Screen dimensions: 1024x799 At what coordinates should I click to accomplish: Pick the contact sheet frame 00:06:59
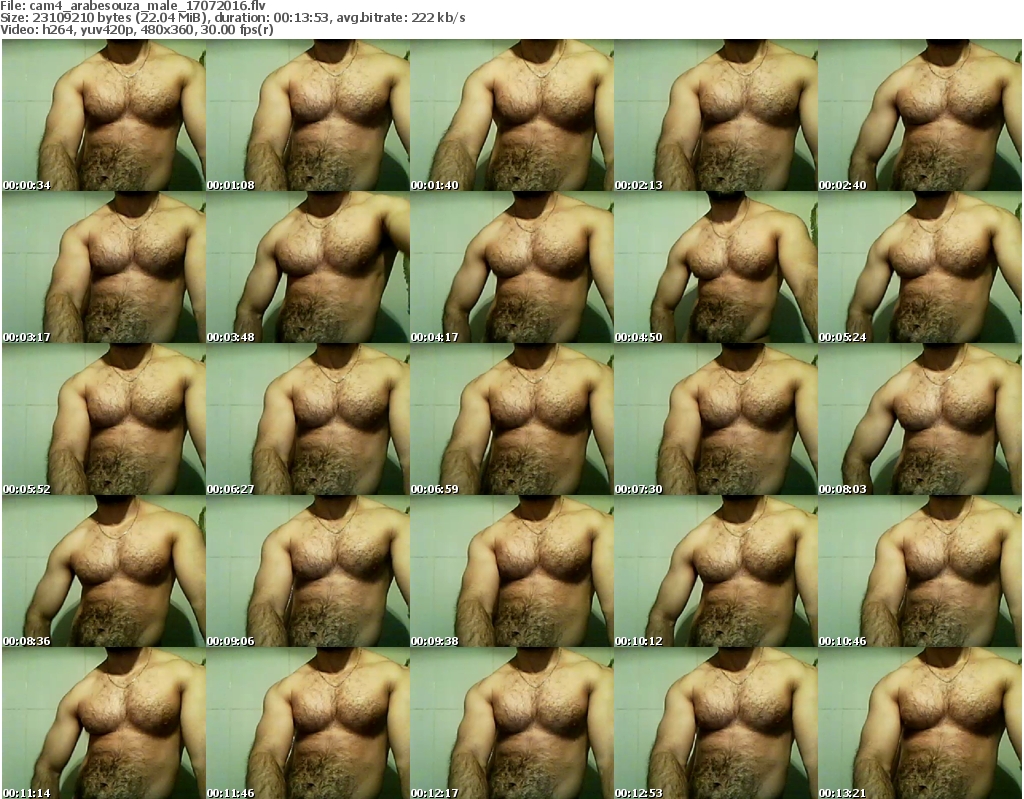tap(511, 419)
